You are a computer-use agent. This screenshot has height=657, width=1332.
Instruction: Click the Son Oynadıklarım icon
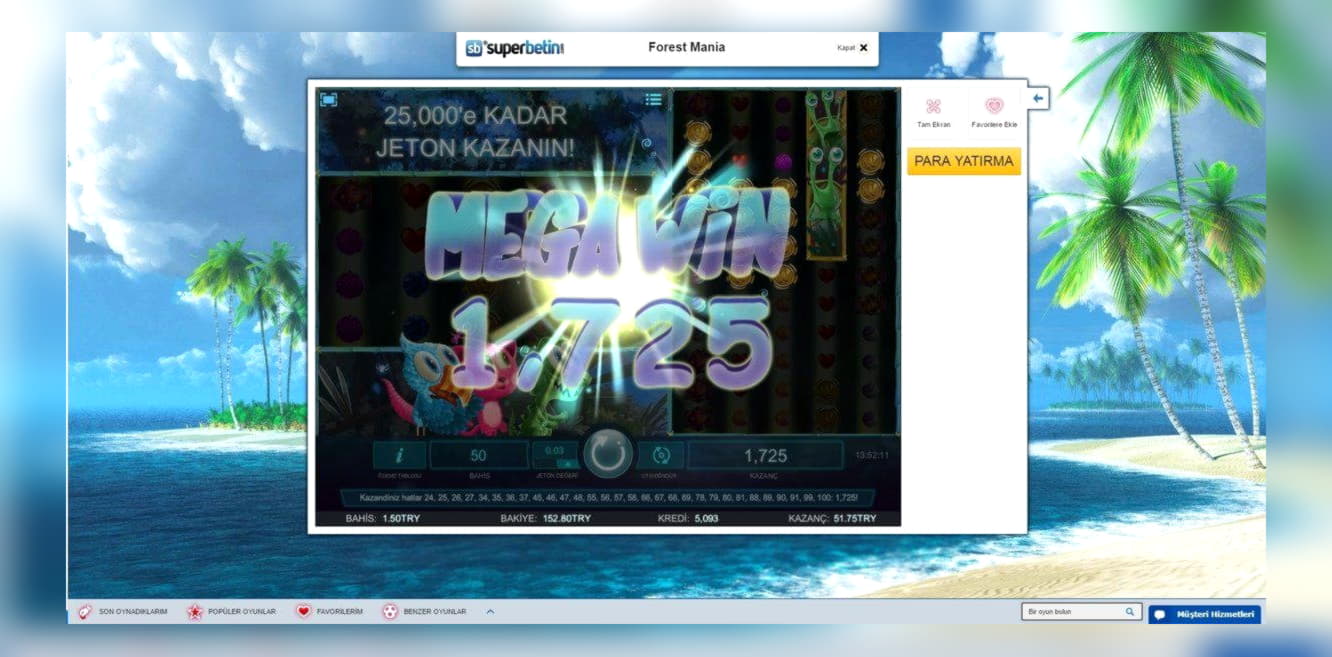click(85, 611)
